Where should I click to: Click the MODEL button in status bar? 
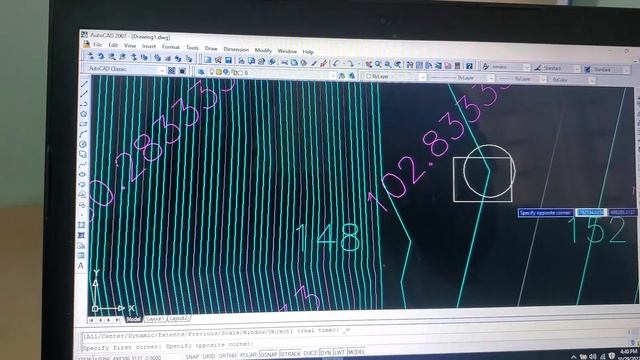[x=356, y=352]
